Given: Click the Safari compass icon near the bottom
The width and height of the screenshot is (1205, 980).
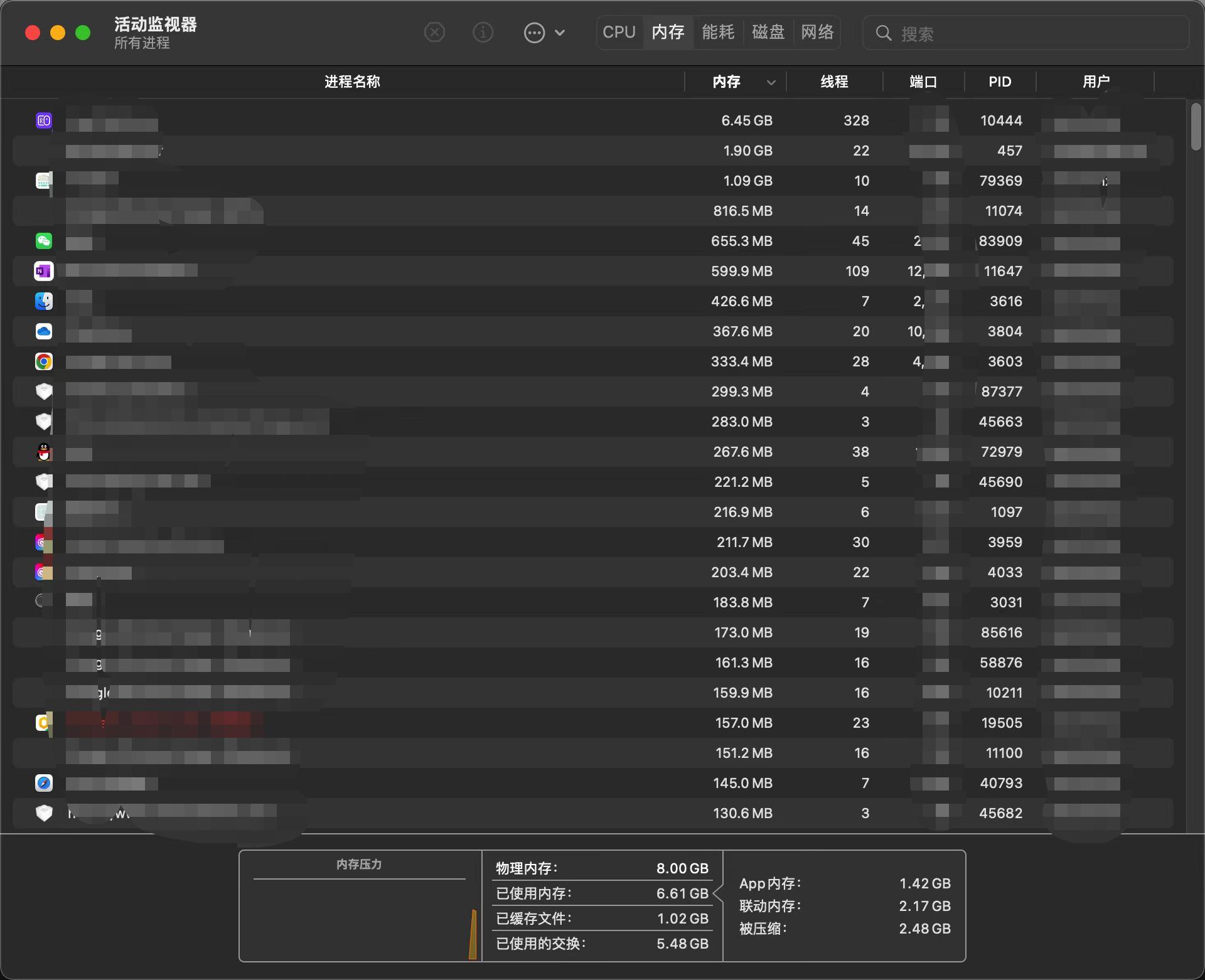Looking at the screenshot, I should [x=43, y=783].
